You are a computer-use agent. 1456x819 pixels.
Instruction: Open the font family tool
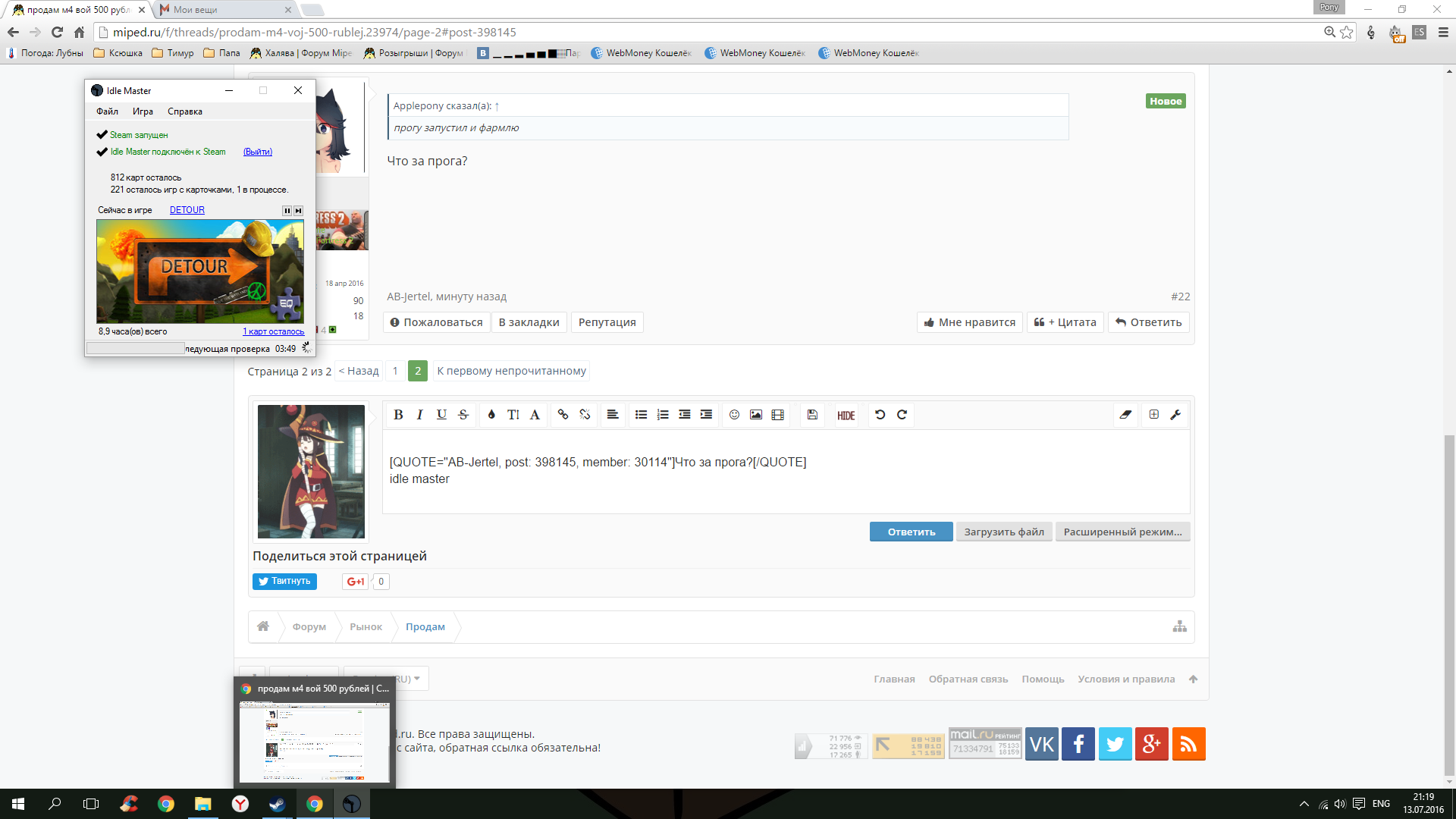(535, 415)
